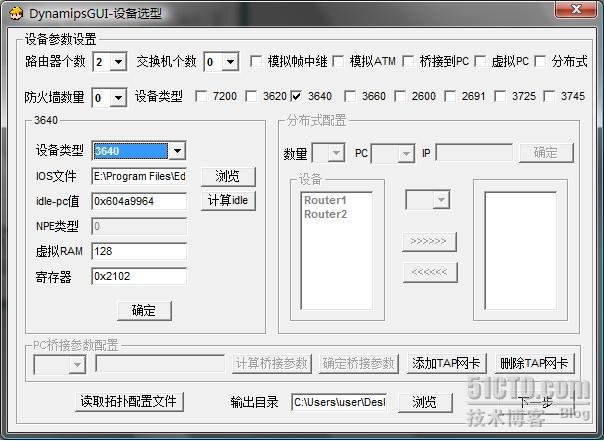
Task: Click the 虚拟RAM field showing 128
Action: 139,251
